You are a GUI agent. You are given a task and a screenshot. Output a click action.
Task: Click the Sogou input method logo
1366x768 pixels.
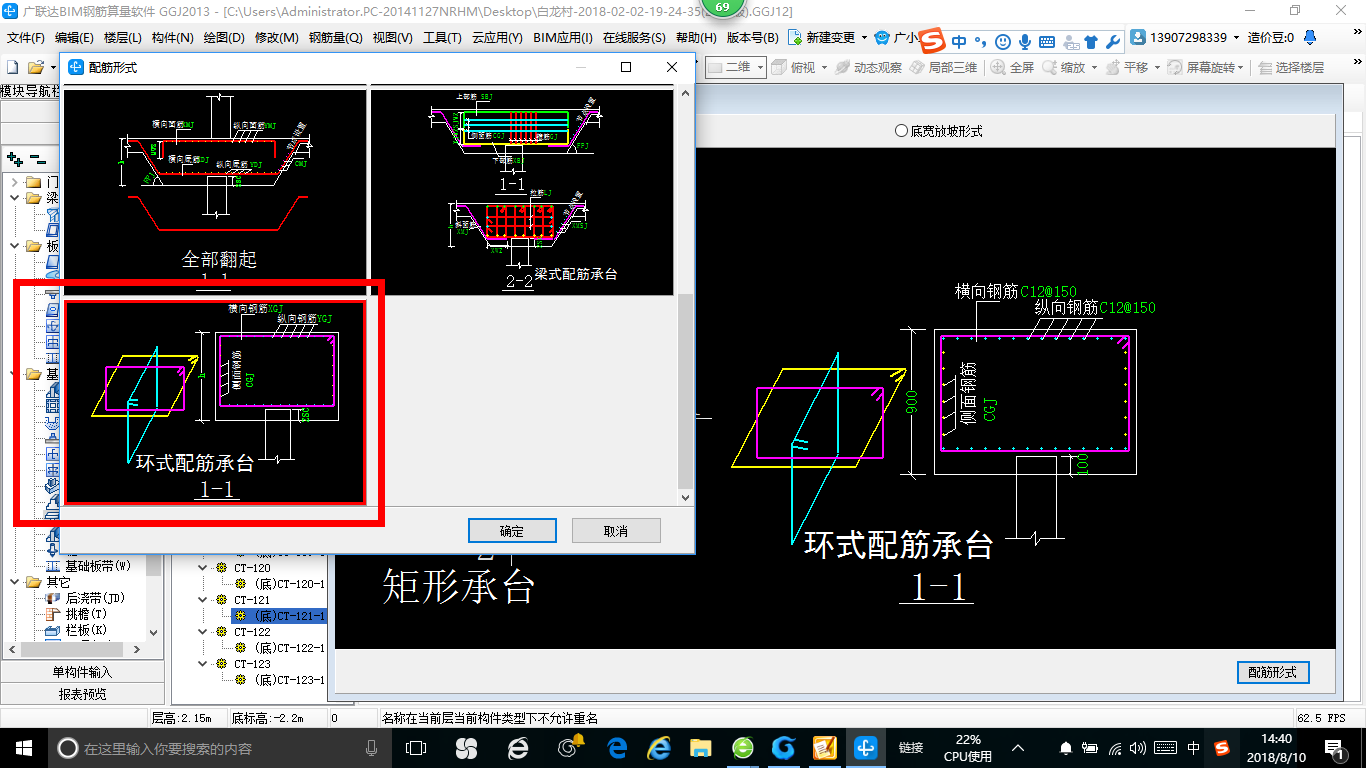tap(933, 41)
